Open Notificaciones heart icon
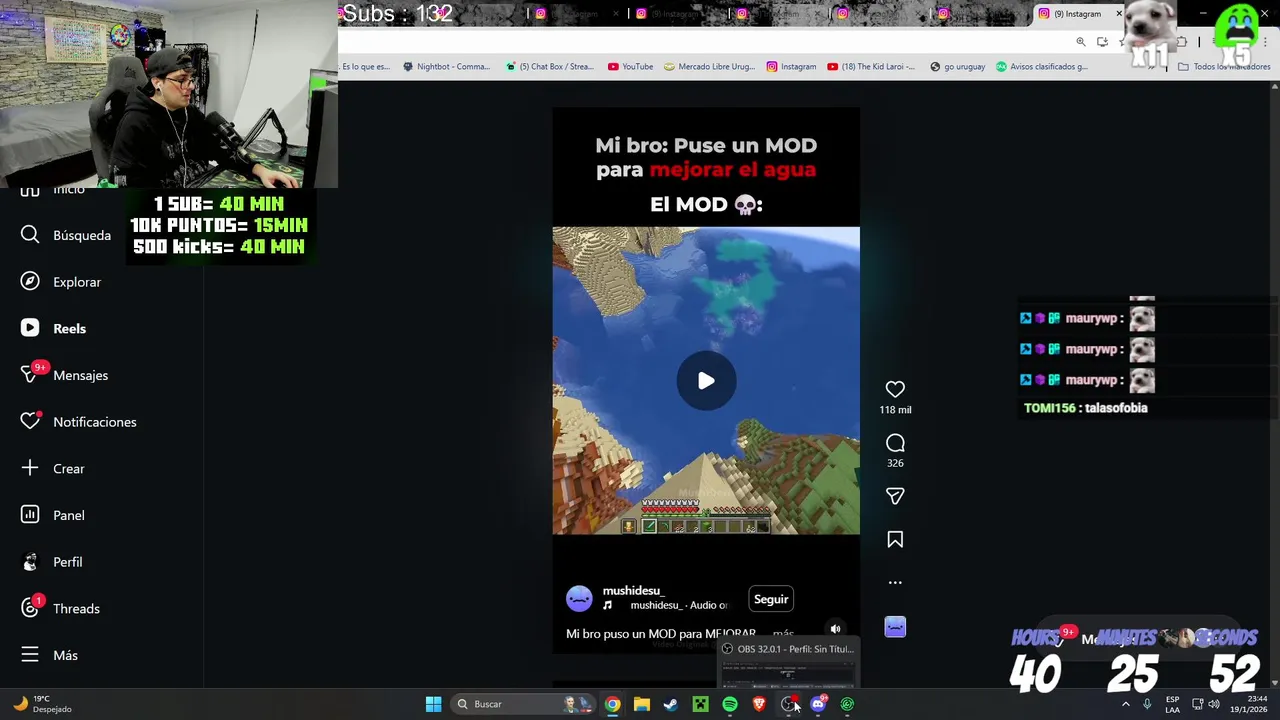Image resolution: width=1280 pixels, height=720 pixels. 30,422
